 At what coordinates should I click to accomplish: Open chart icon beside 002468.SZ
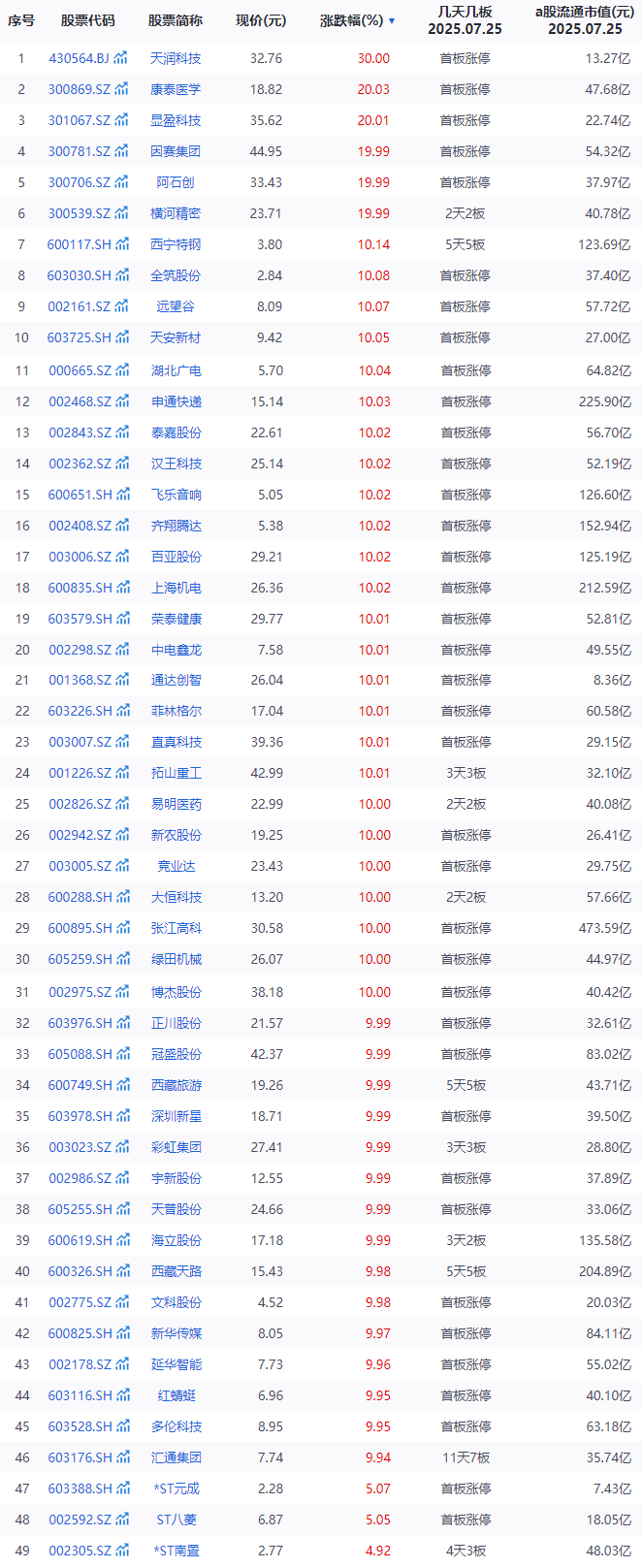pos(122,401)
